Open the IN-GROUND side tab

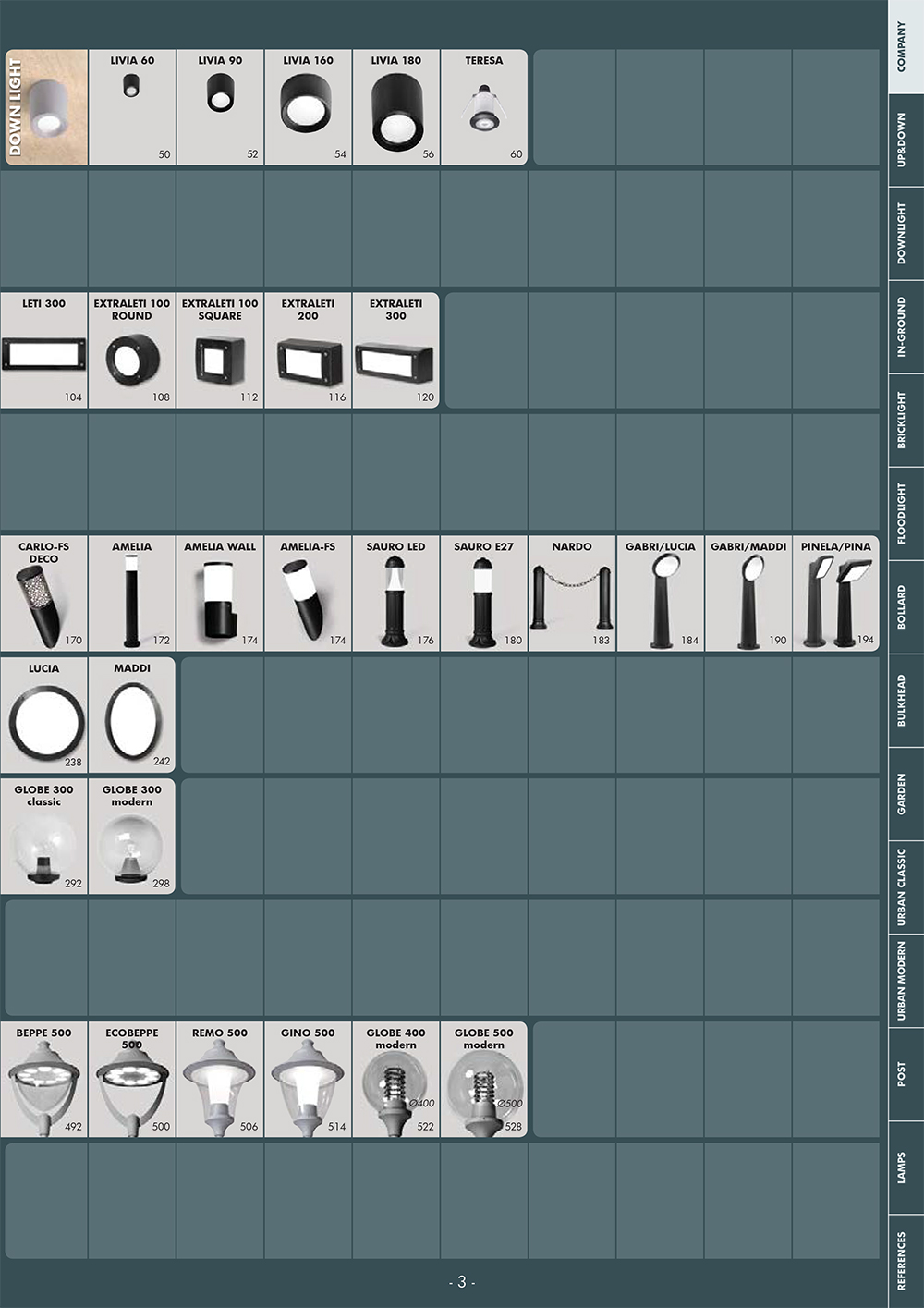pos(906,327)
